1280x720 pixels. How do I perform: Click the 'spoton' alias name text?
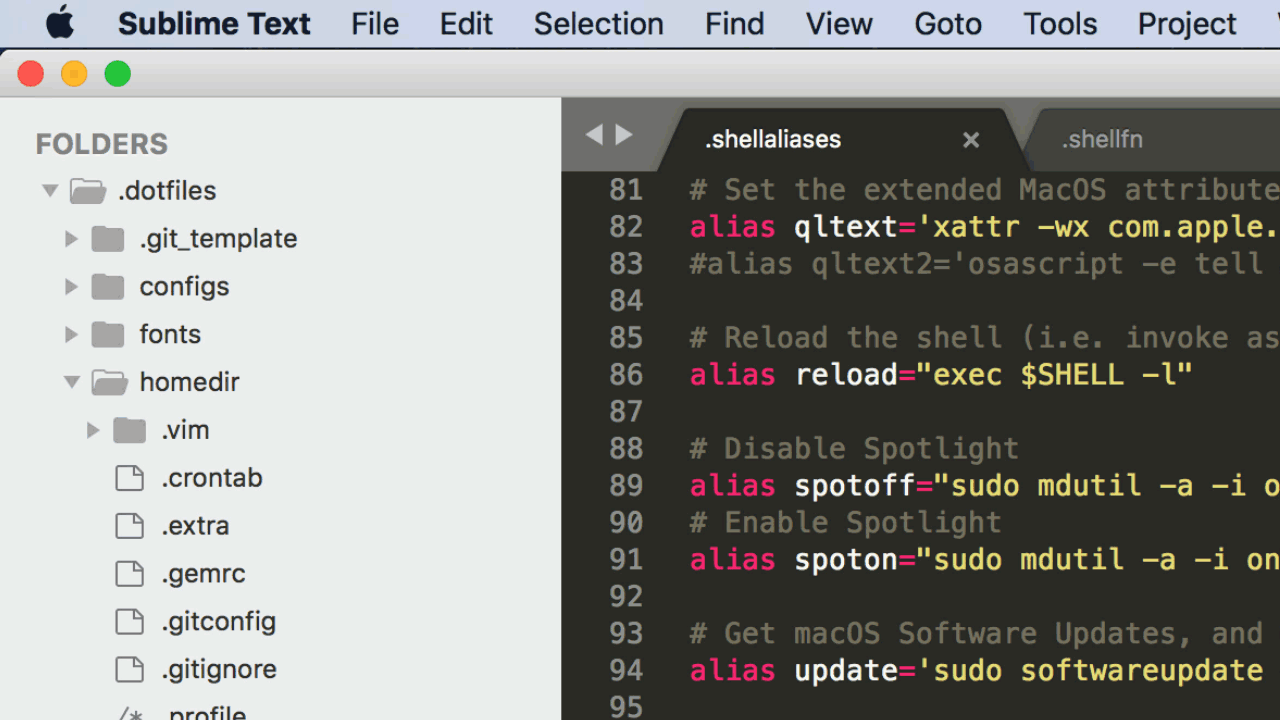pyautogui.click(x=847, y=560)
